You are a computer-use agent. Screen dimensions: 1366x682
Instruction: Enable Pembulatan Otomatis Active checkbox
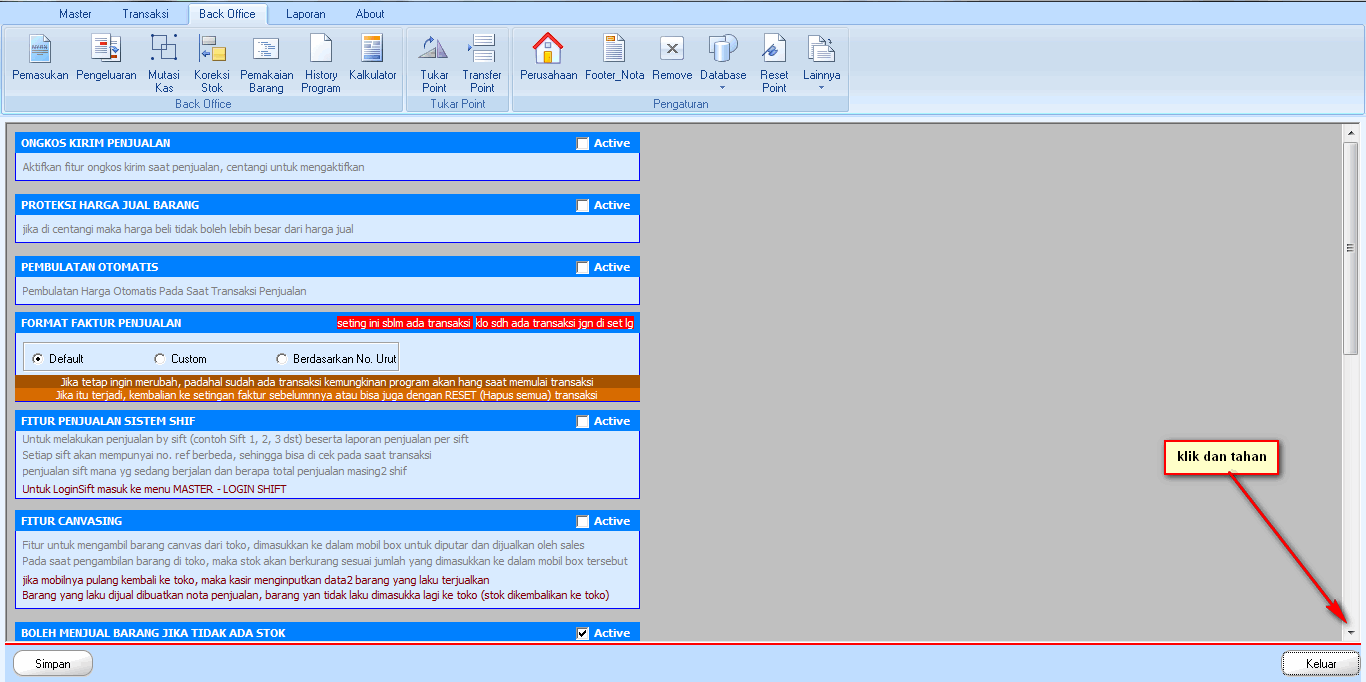(583, 268)
